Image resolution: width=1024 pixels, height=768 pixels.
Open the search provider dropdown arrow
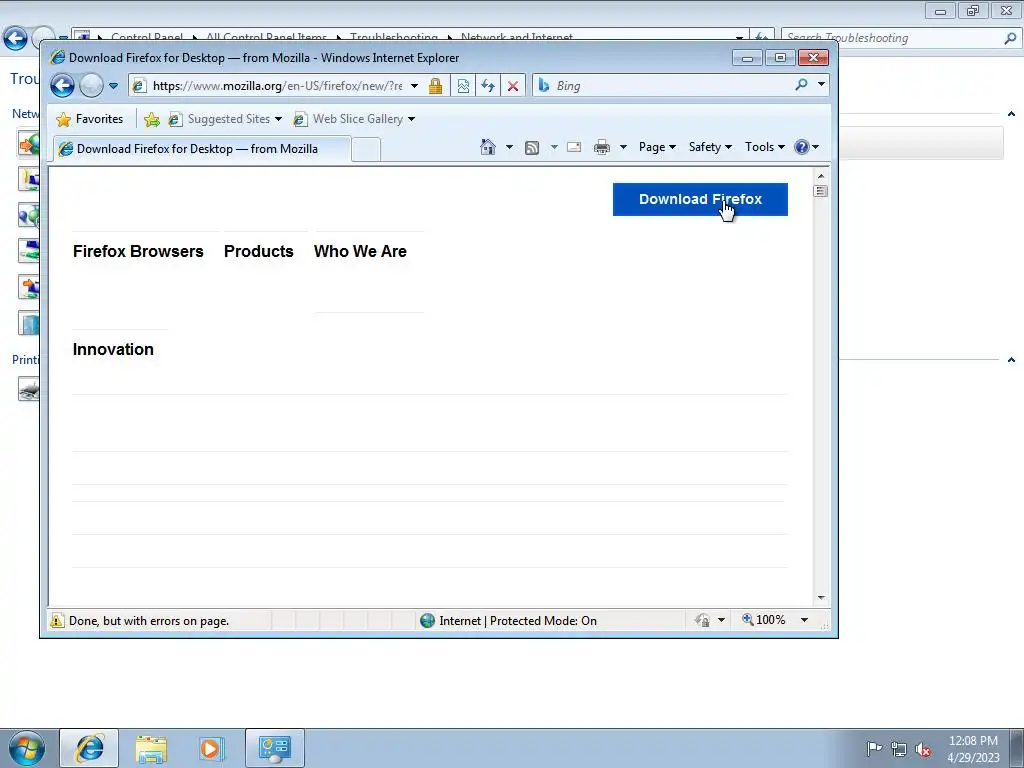(x=821, y=84)
